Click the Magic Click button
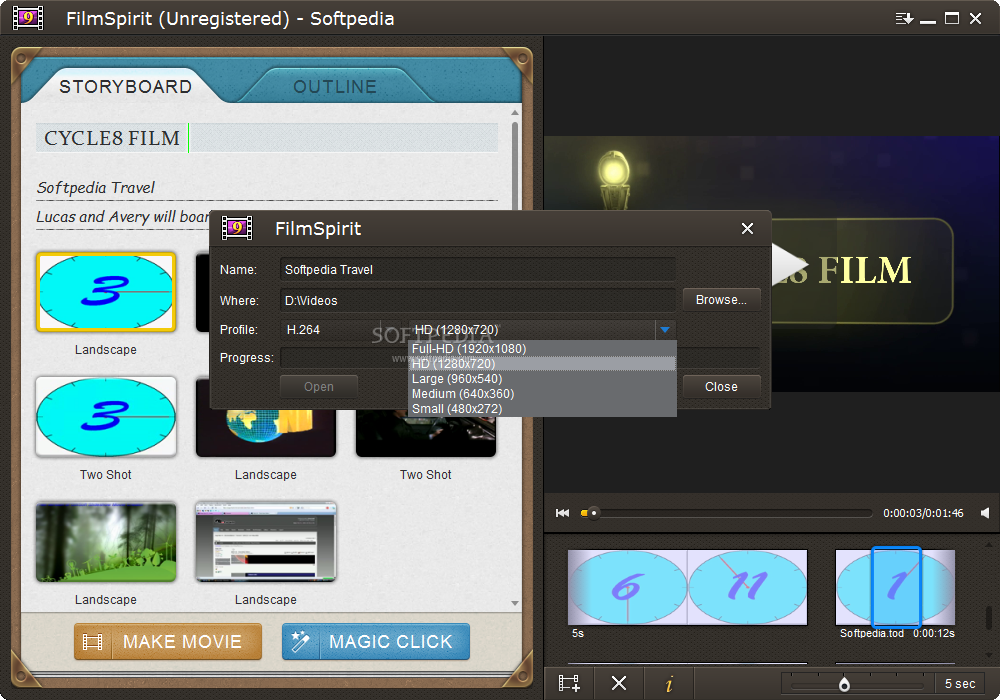Screen dimensions: 1000x700 tap(376, 641)
